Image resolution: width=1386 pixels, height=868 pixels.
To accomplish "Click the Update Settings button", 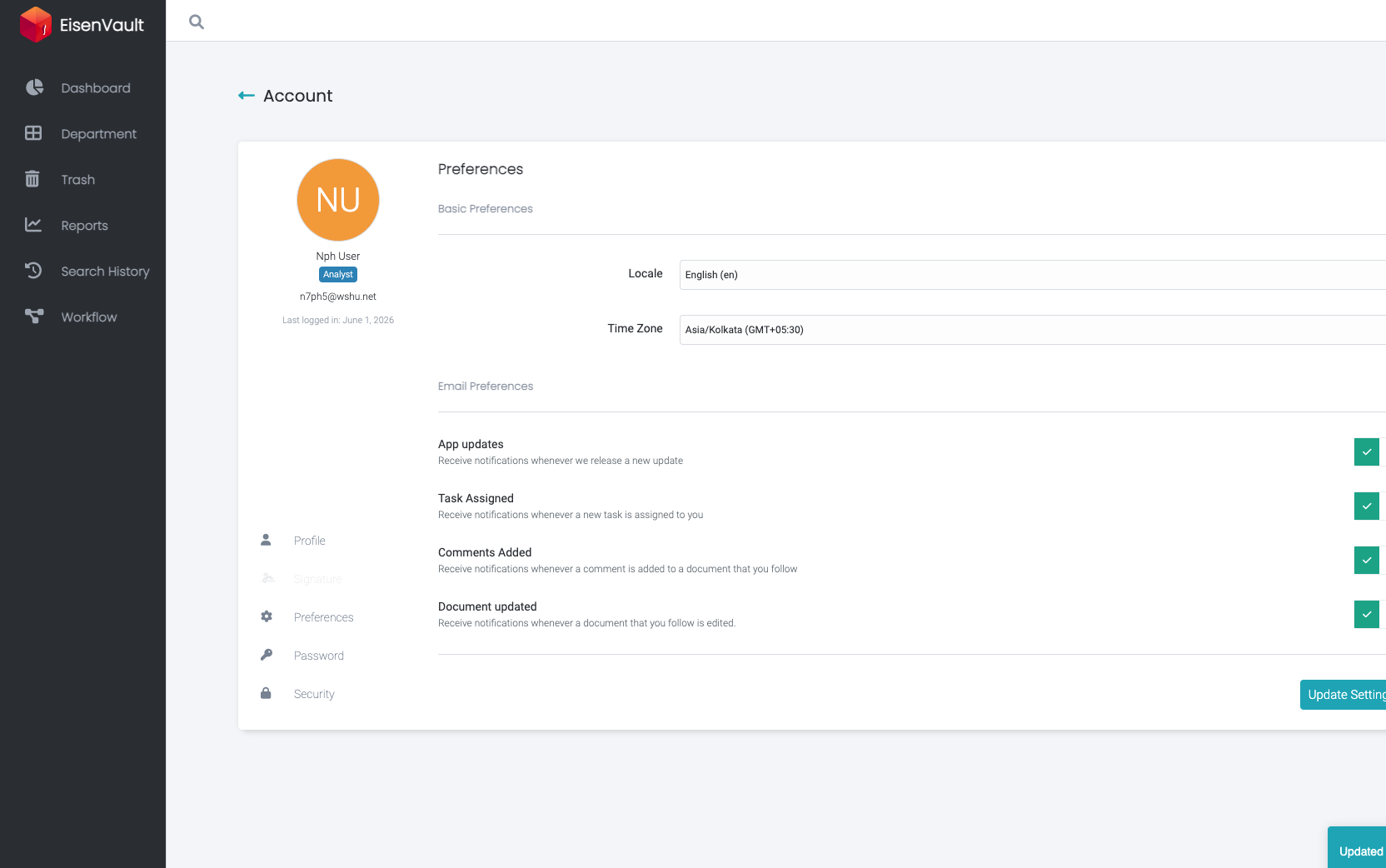I will click(x=1343, y=695).
